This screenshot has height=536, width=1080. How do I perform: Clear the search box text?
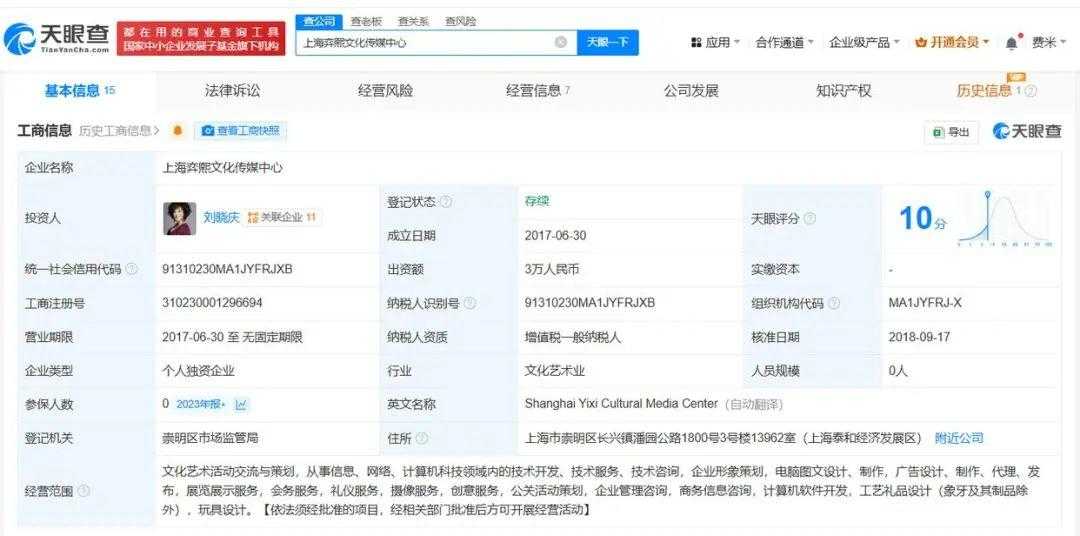point(561,42)
